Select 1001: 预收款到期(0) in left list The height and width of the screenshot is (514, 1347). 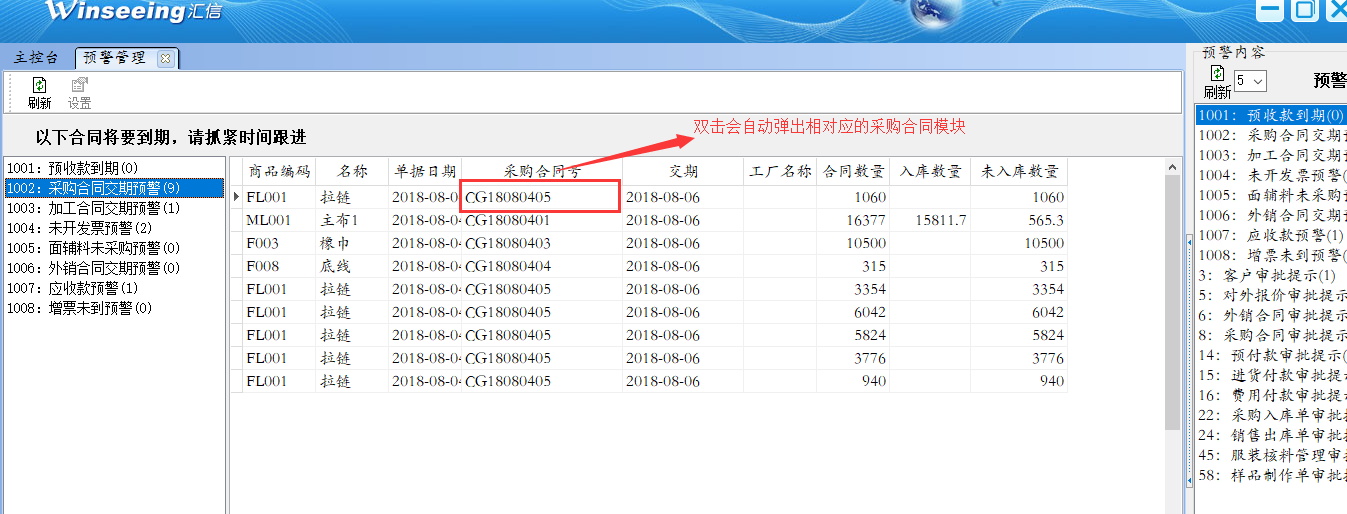point(114,168)
